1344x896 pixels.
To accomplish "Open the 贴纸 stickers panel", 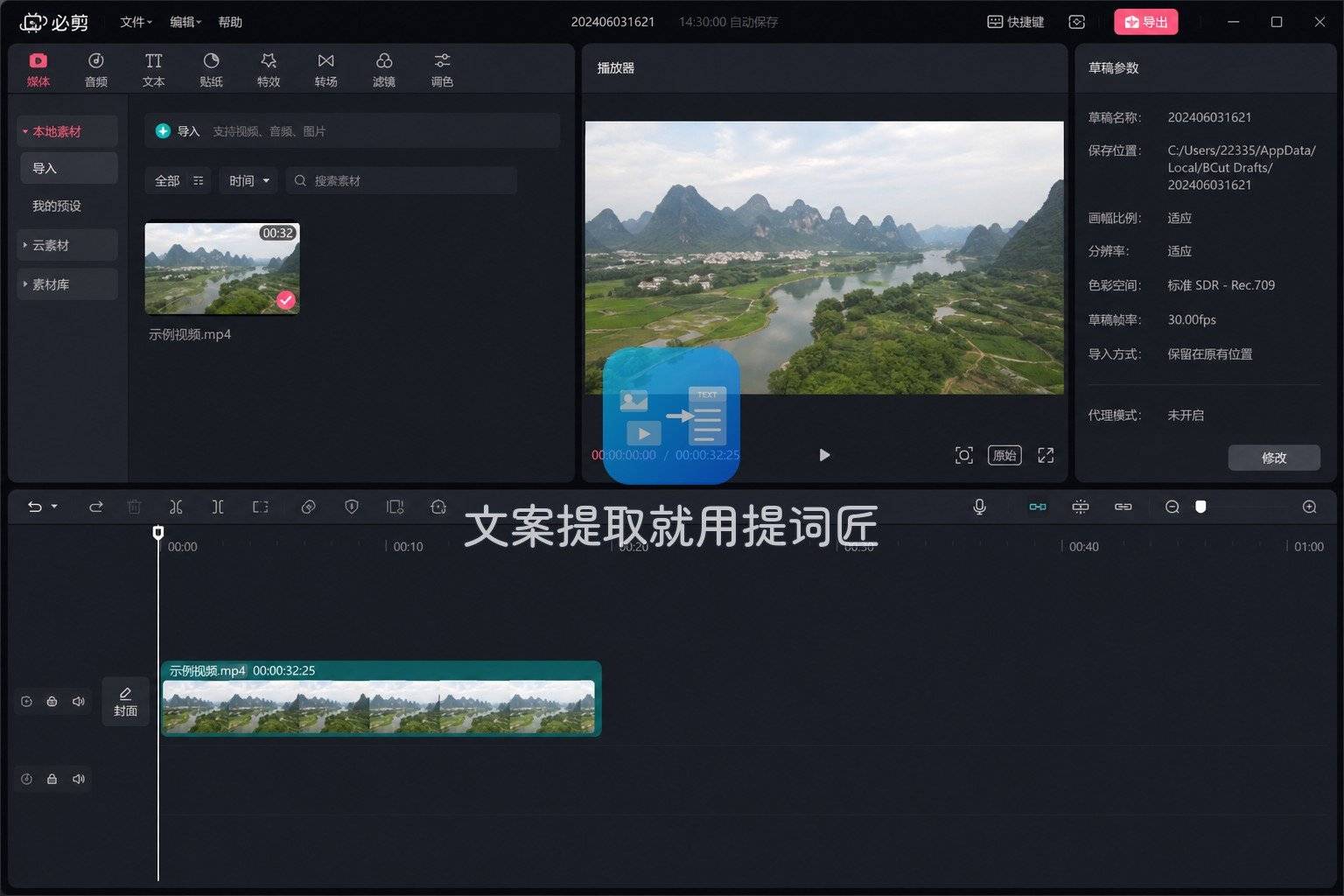I will tap(211, 70).
